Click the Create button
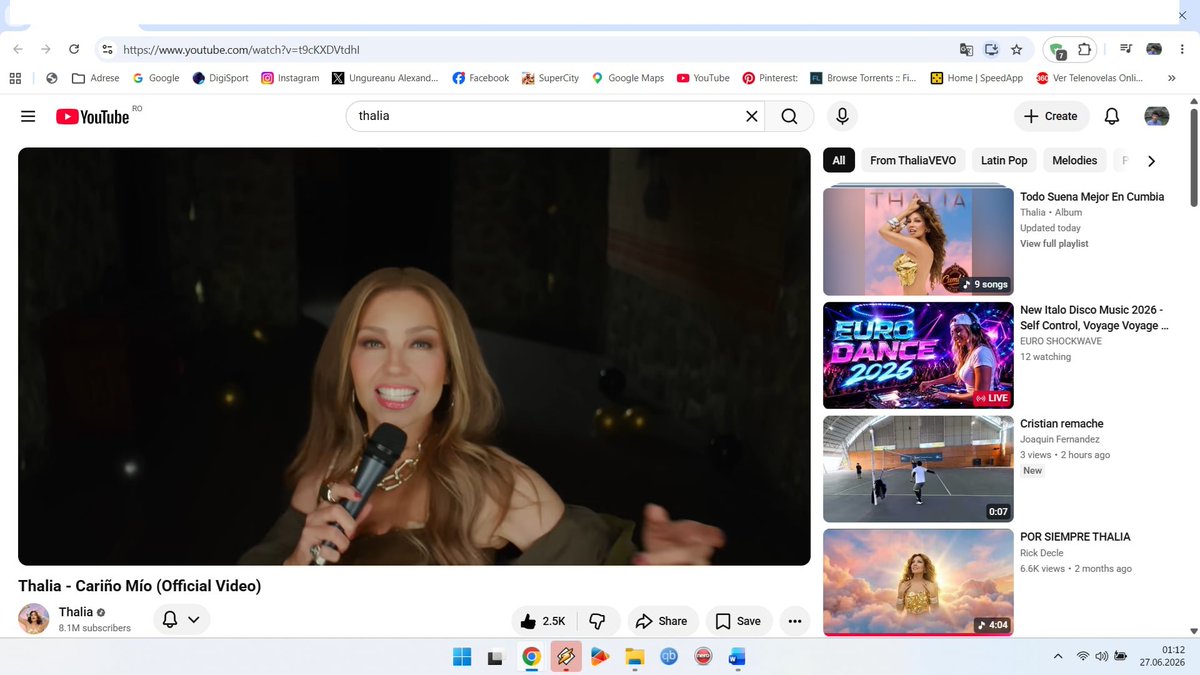This screenshot has height=675, width=1200. coord(1051,116)
